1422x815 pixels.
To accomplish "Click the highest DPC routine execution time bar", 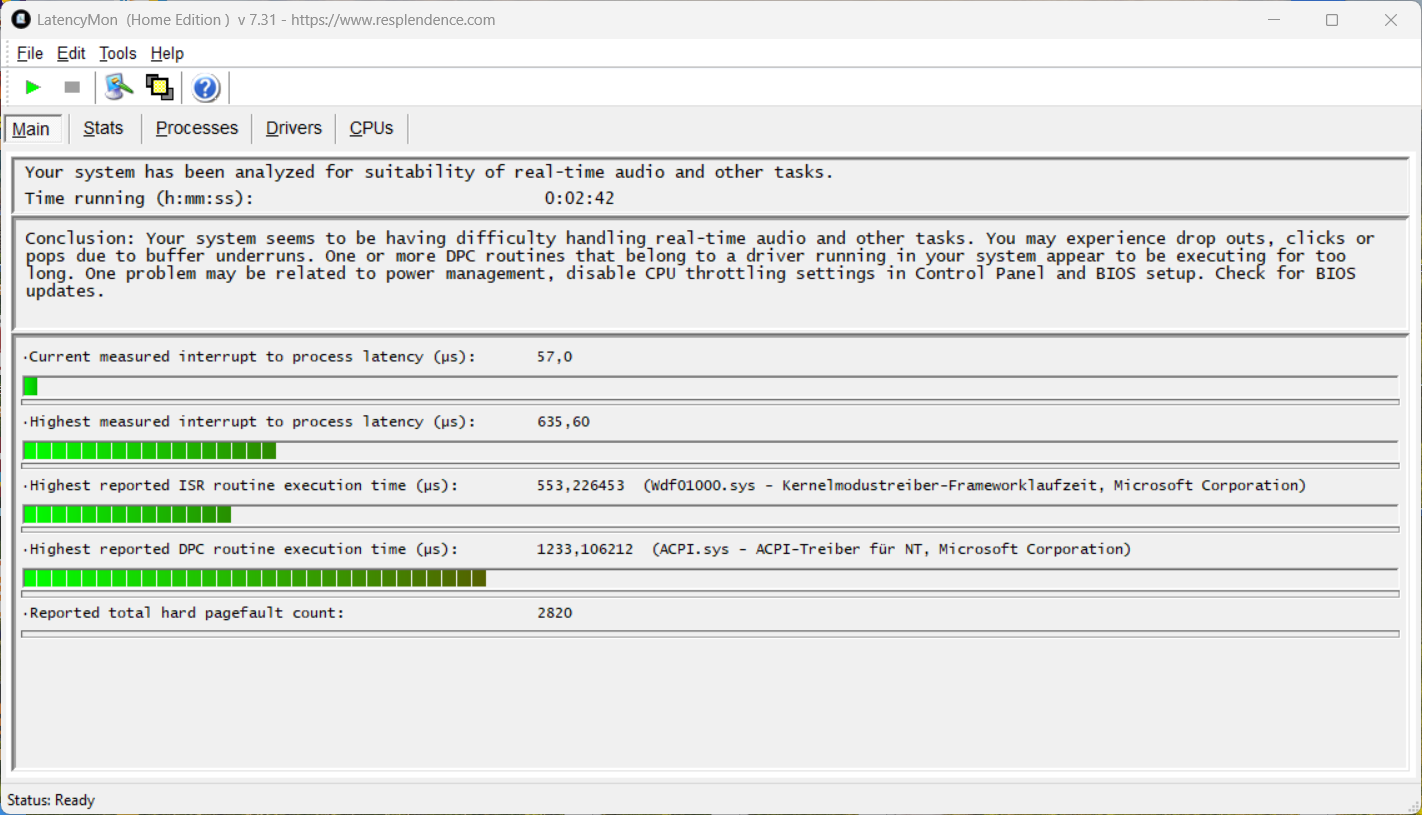I will [x=254, y=578].
